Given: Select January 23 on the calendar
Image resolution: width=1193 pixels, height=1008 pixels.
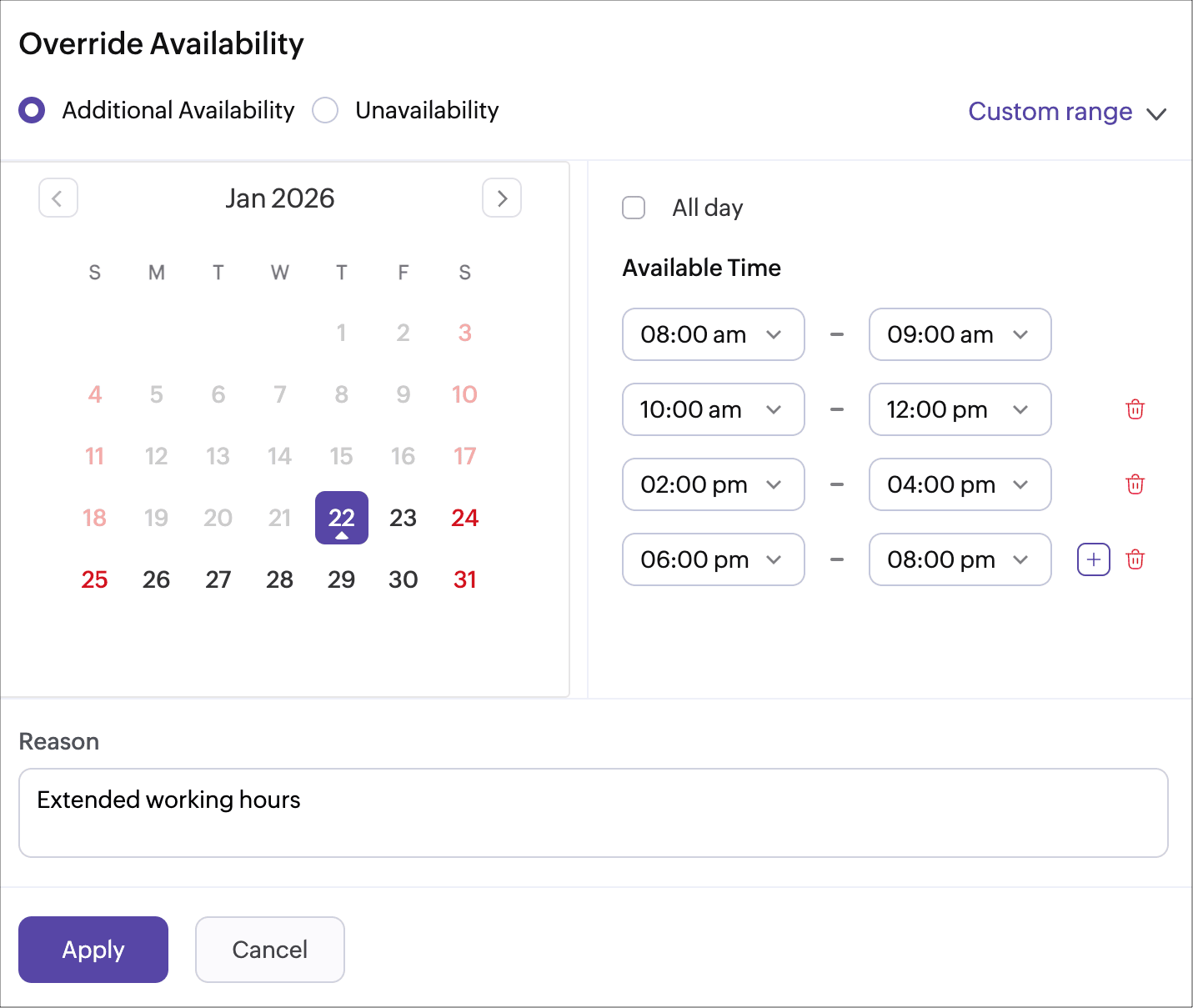Looking at the screenshot, I should [x=404, y=518].
